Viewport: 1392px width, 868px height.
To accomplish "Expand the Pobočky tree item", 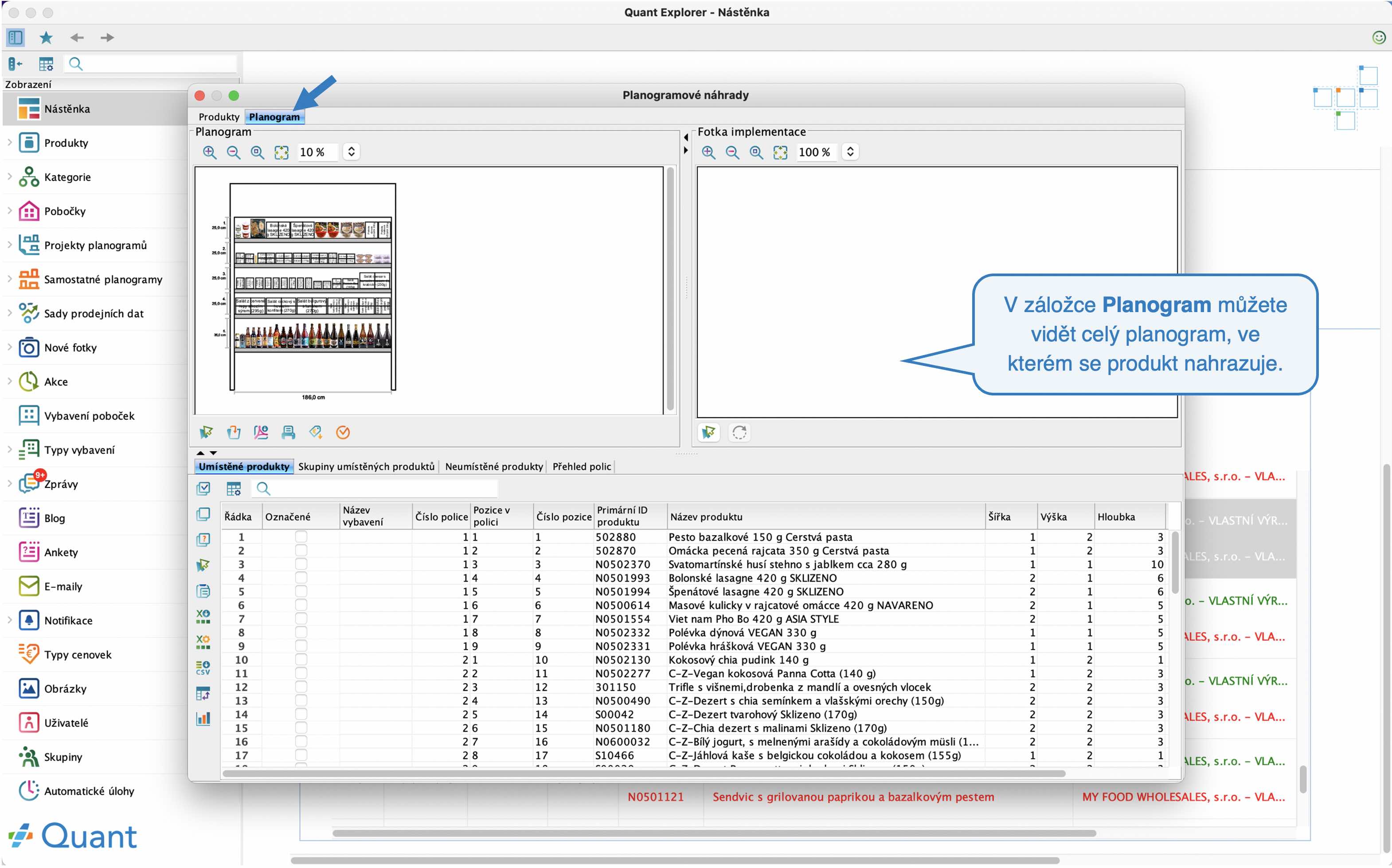I will click(x=10, y=211).
